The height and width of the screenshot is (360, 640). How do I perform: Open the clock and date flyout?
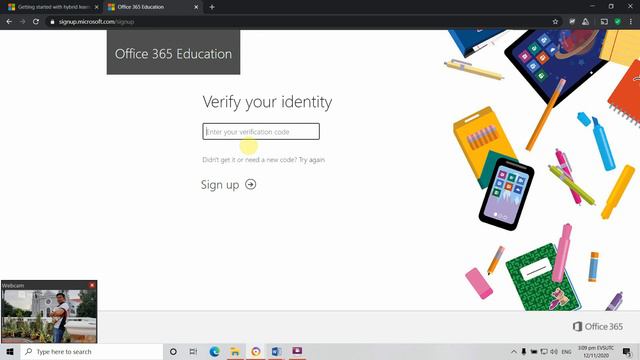tap(596, 351)
